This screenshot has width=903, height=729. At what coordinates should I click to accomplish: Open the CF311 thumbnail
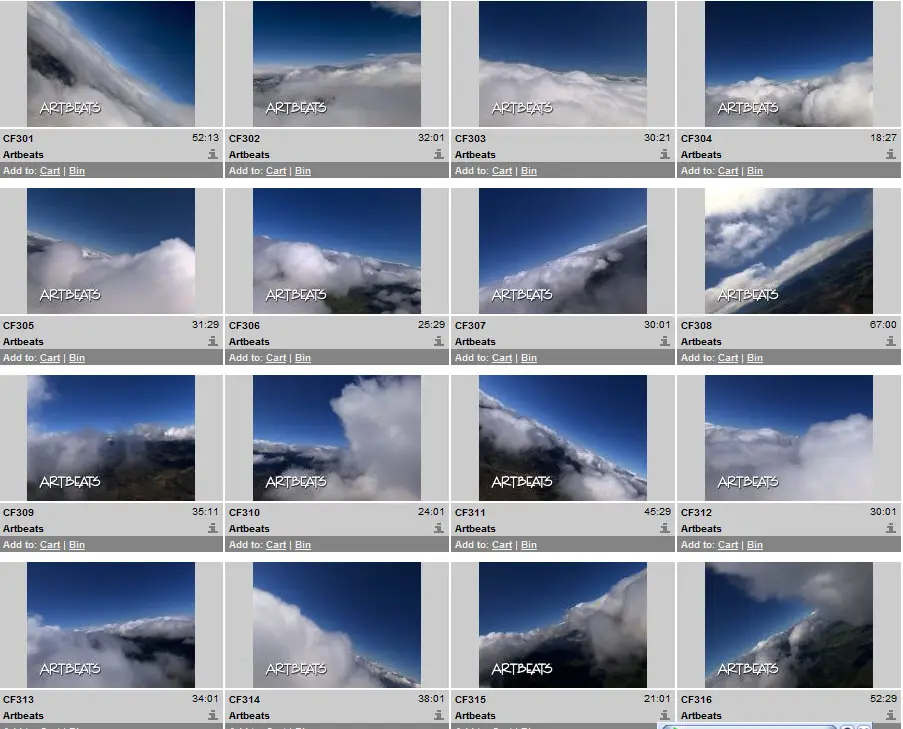point(563,438)
